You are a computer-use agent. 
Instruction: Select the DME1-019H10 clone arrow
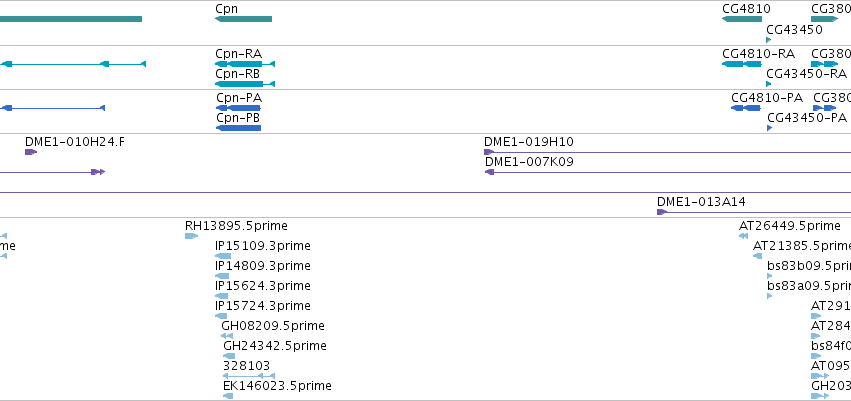pyautogui.click(x=489, y=152)
